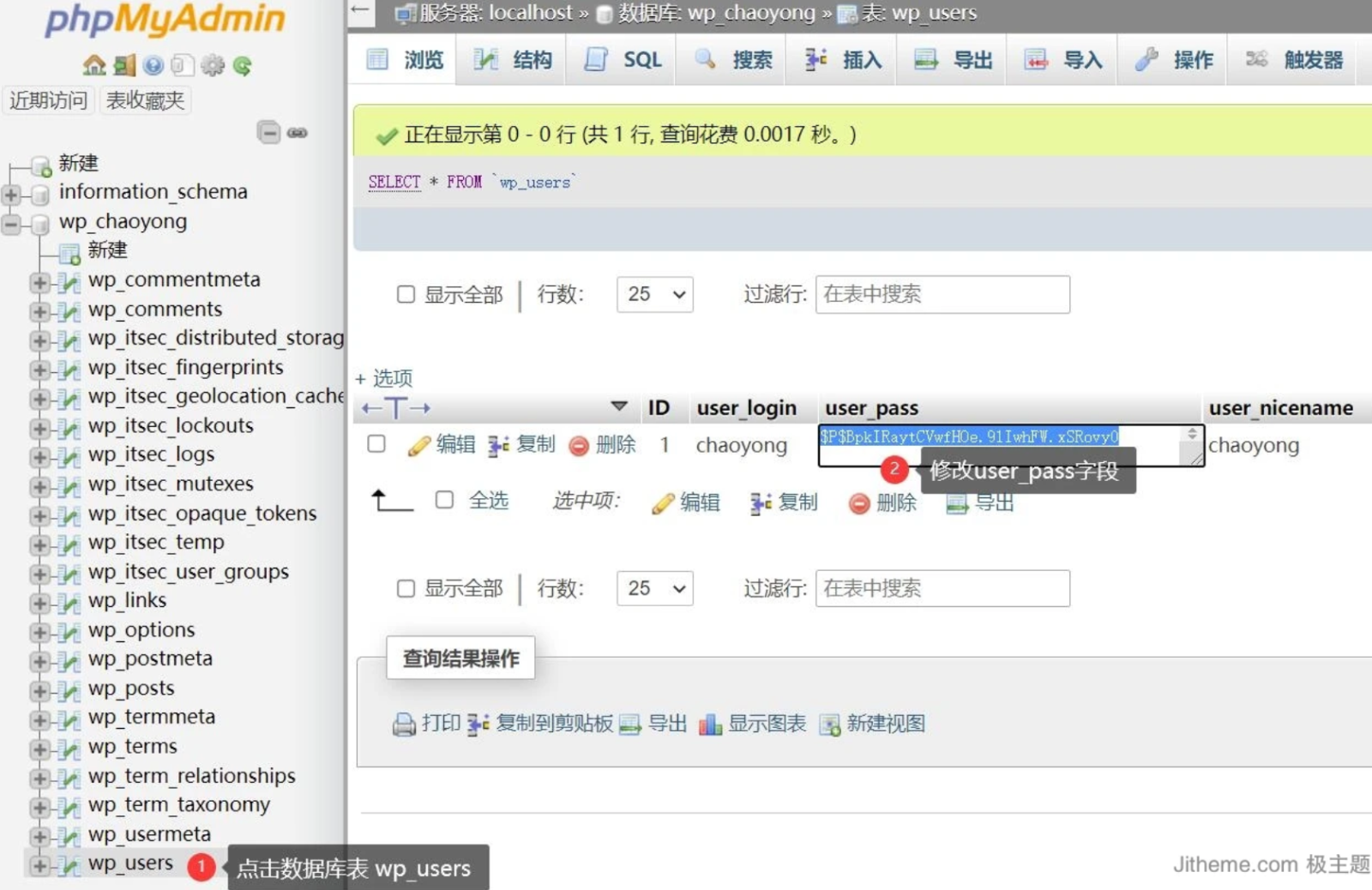
Task: Expand the information_schema database node
Action: (11, 195)
